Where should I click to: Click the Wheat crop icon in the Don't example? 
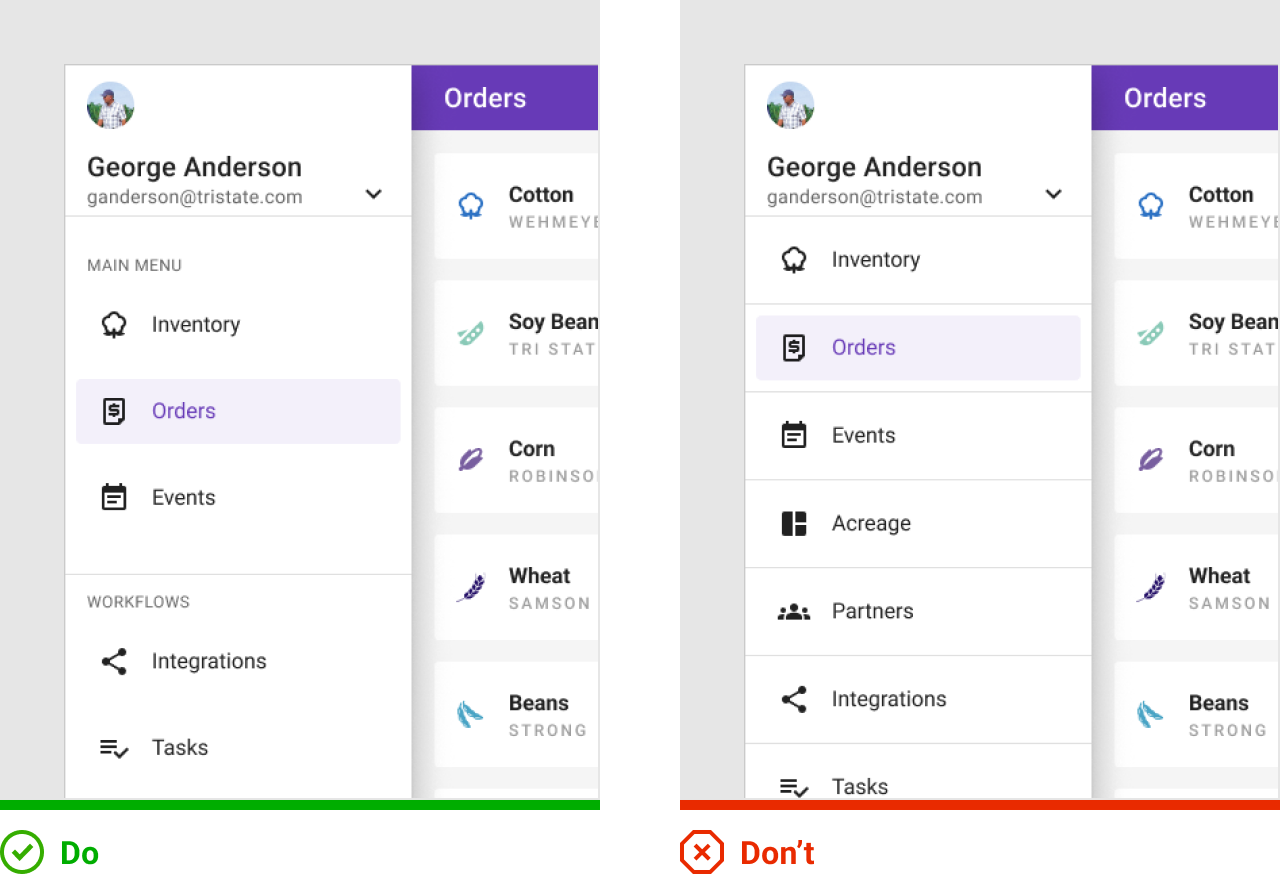(1151, 587)
